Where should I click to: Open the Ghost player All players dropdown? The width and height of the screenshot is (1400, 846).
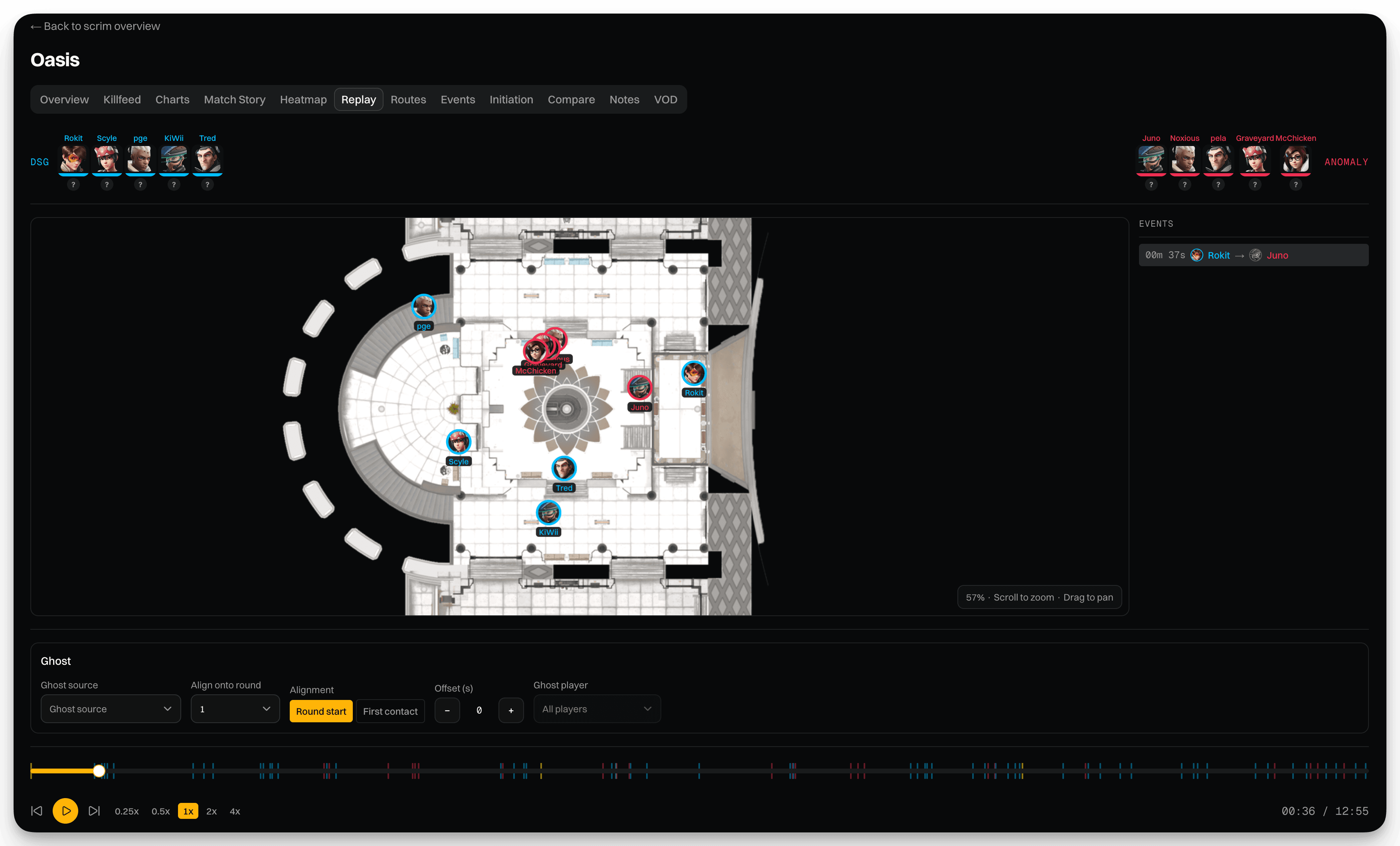click(597, 709)
